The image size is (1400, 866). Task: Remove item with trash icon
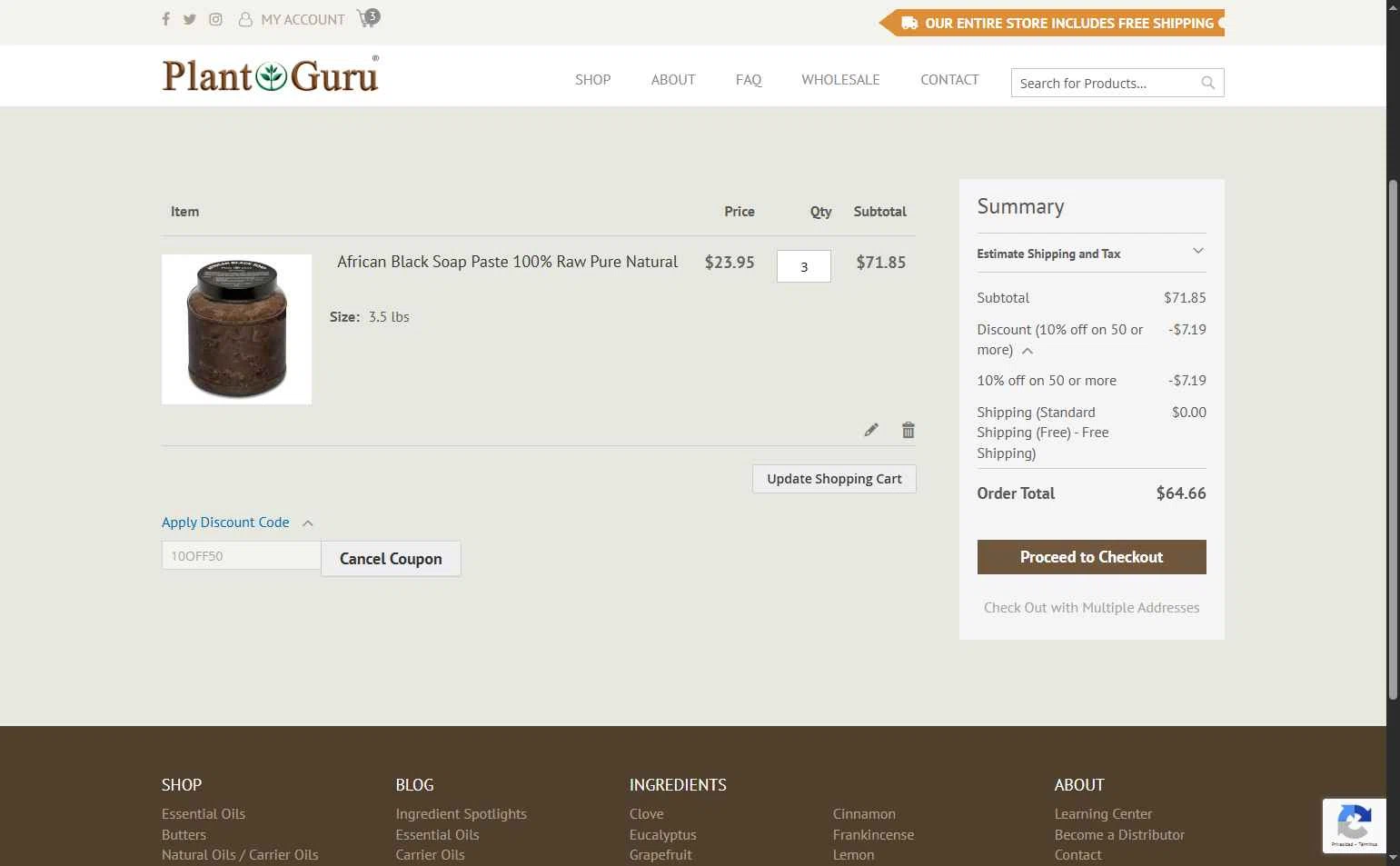[908, 430]
